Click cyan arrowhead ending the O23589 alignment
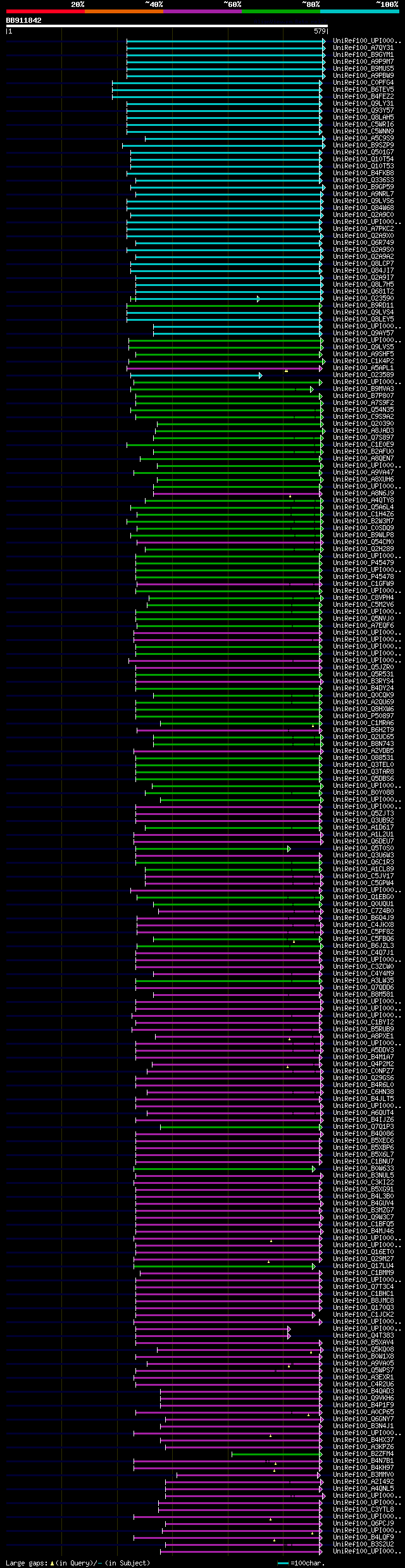The image size is (405, 1568). coord(261,375)
